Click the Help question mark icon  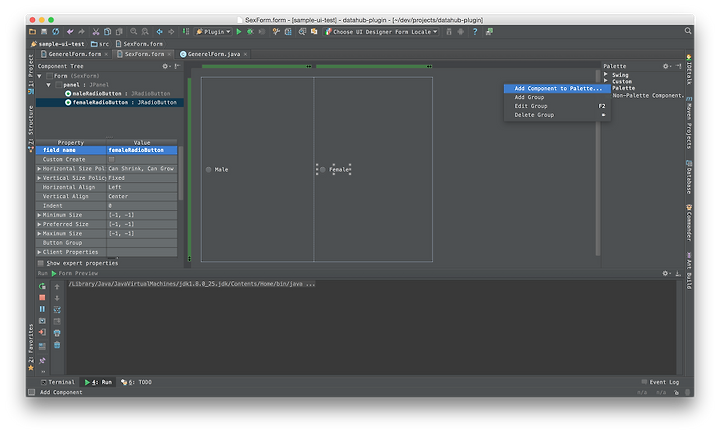(x=475, y=32)
